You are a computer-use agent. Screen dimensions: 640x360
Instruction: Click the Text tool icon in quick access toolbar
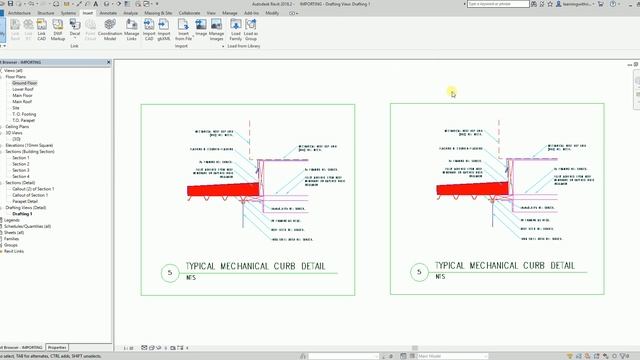(x=96, y=4)
